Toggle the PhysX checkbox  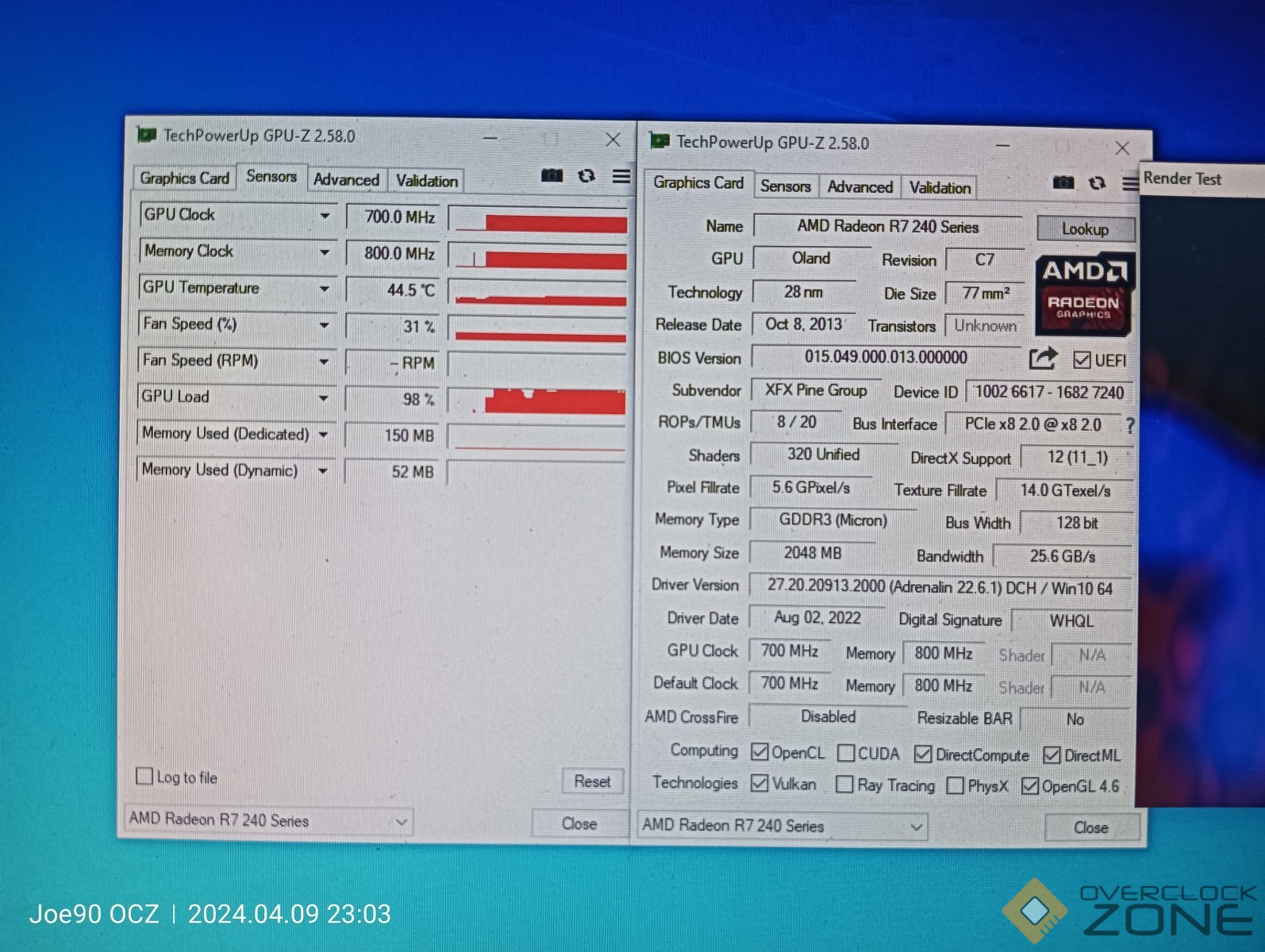tap(955, 785)
